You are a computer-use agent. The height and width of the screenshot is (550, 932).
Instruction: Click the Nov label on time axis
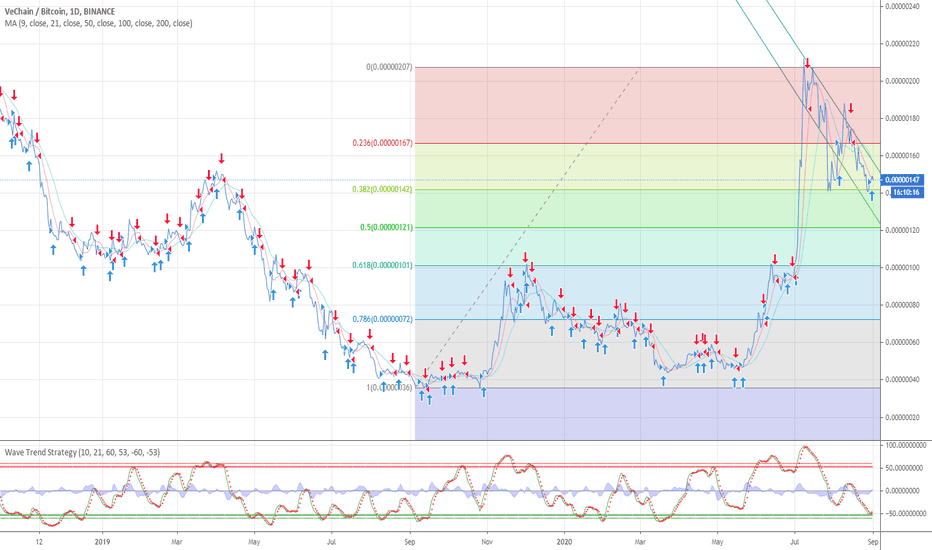pyautogui.click(x=487, y=542)
